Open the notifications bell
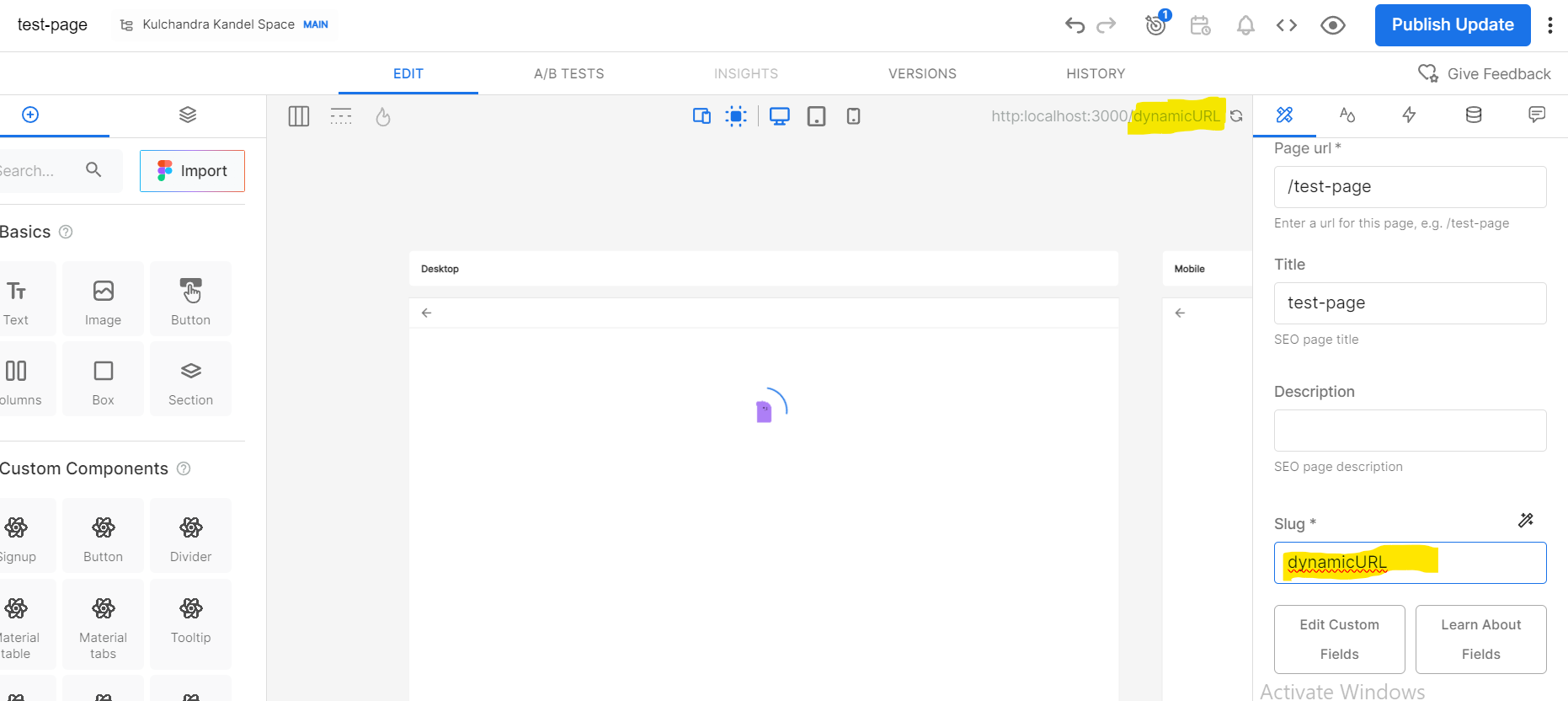Image resolution: width=1568 pixels, height=701 pixels. [x=1245, y=25]
